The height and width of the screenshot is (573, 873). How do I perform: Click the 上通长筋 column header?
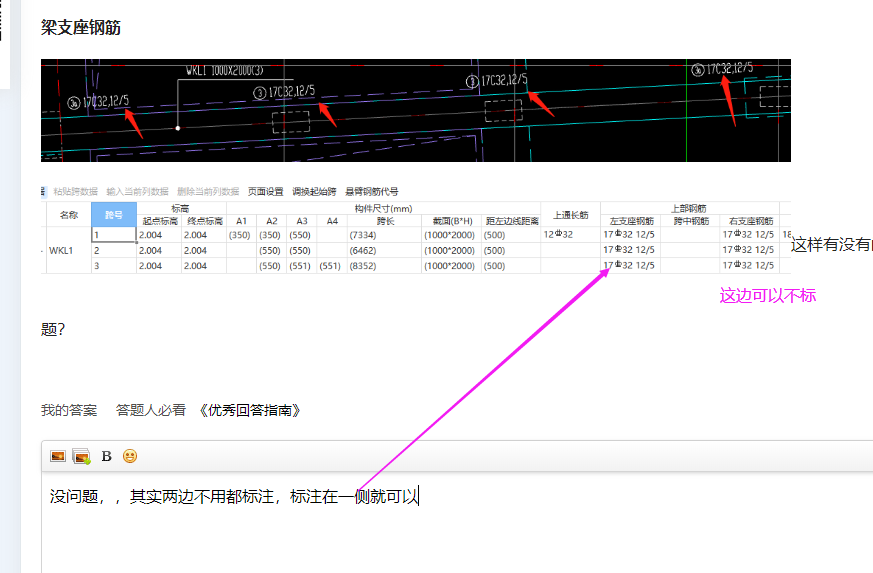click(570, 214)
